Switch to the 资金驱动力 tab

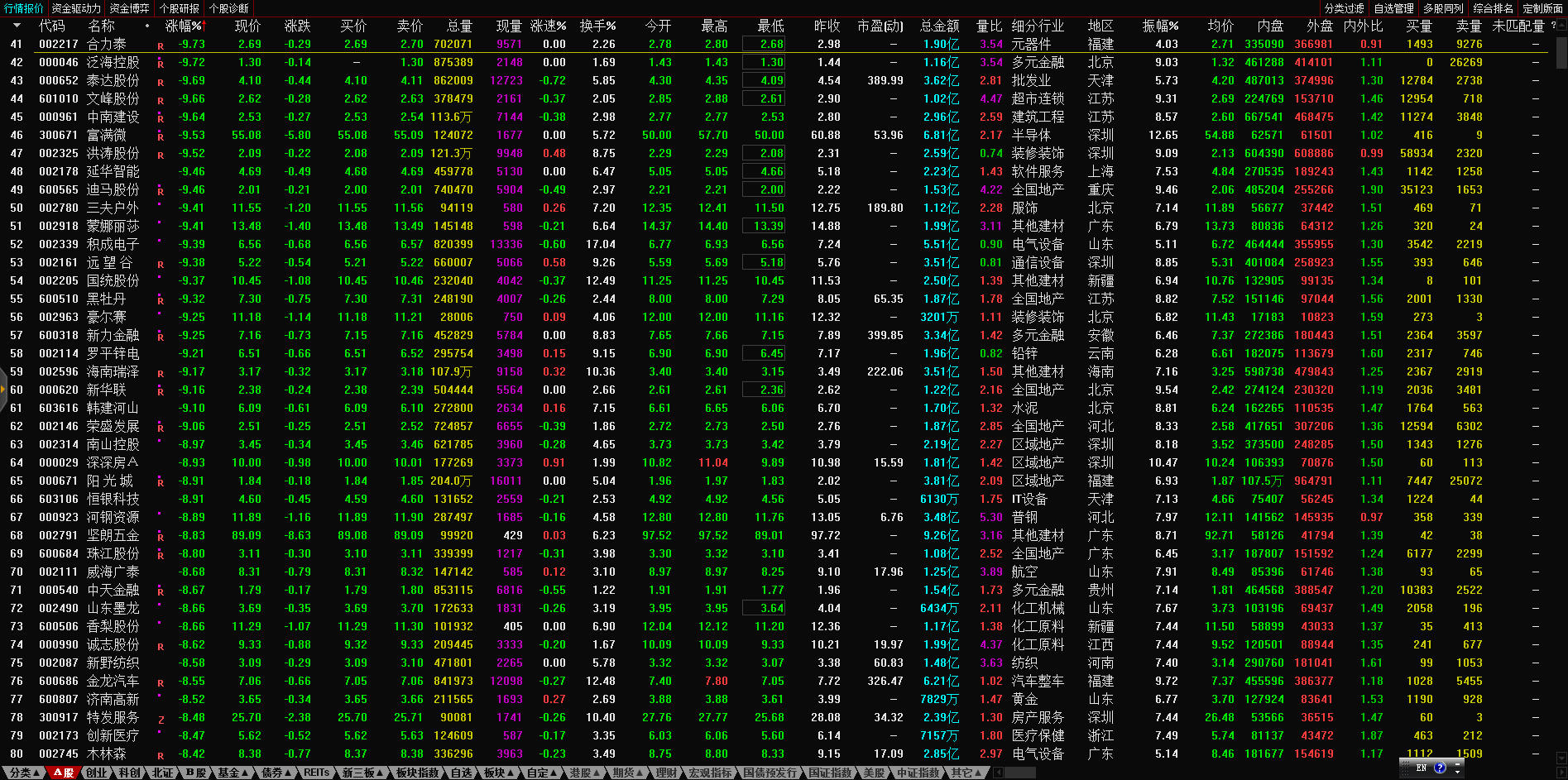(76, 8)
